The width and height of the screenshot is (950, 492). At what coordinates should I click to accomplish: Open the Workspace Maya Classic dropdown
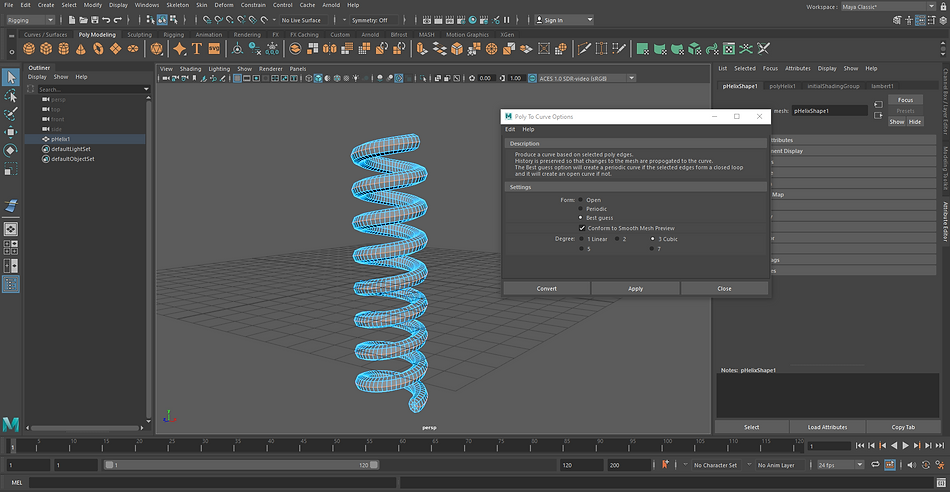888,7
